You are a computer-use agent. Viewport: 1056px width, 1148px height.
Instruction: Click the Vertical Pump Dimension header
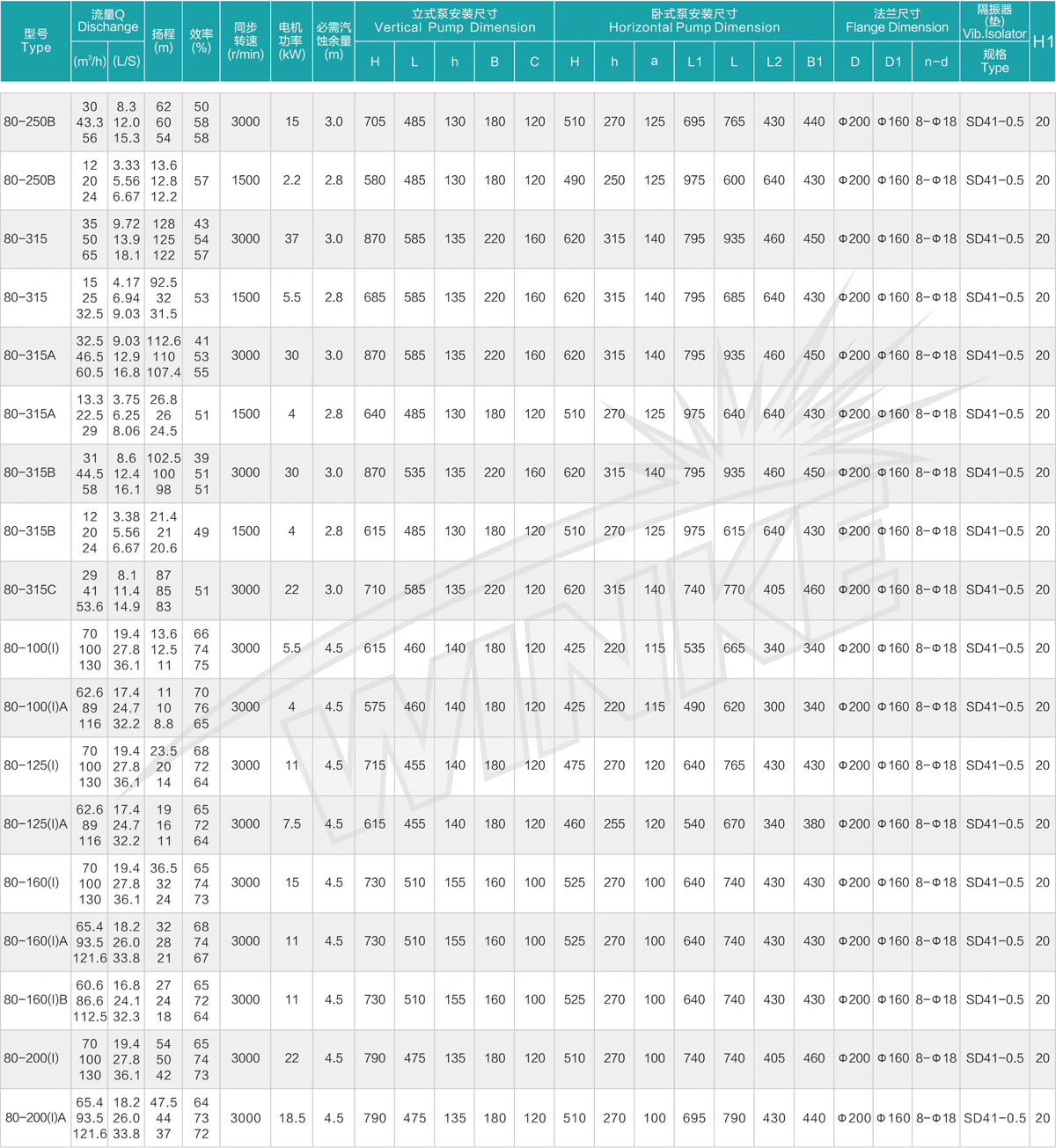(454, 20)
